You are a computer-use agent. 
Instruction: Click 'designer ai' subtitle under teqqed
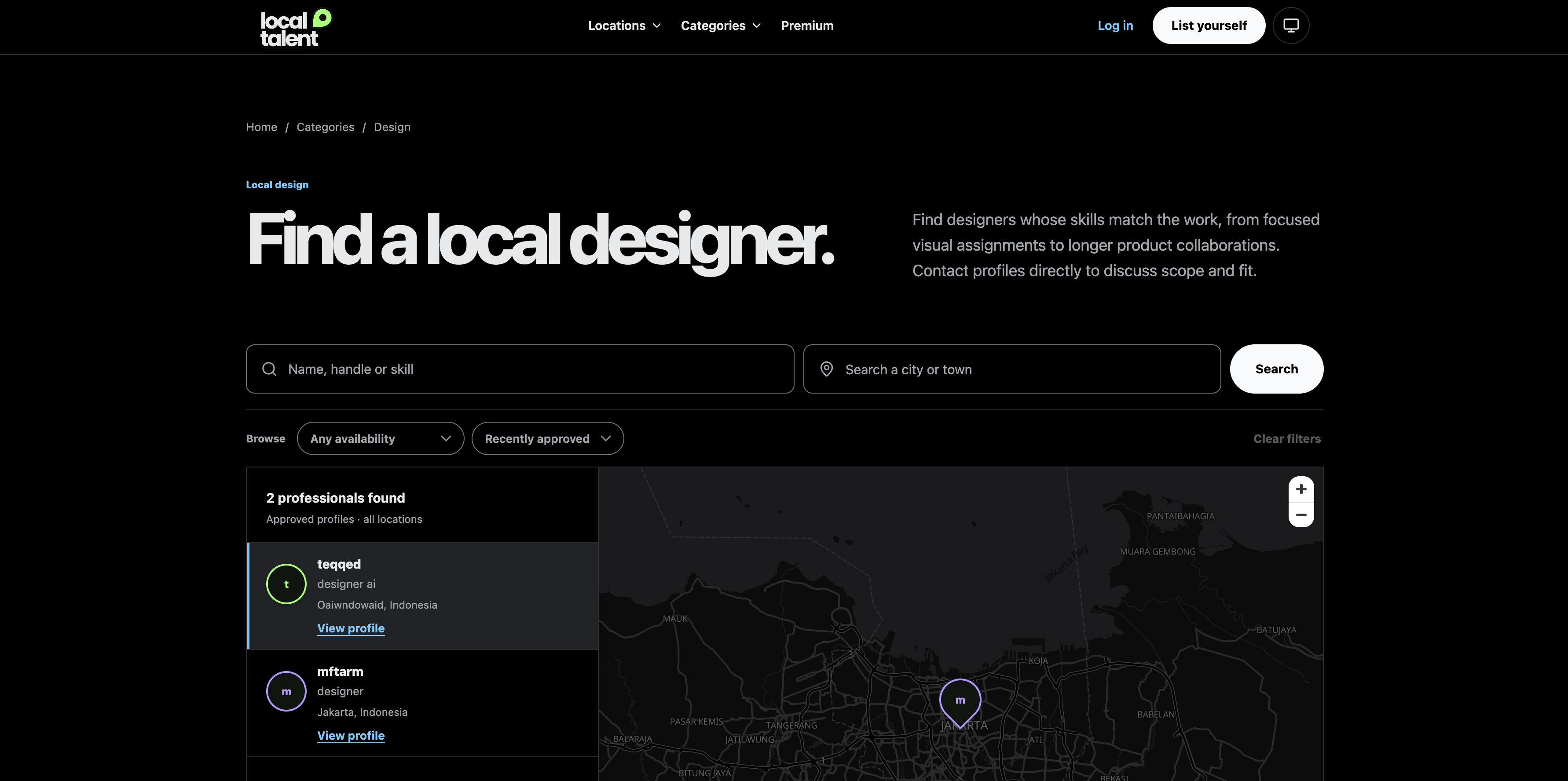point(346,584)
